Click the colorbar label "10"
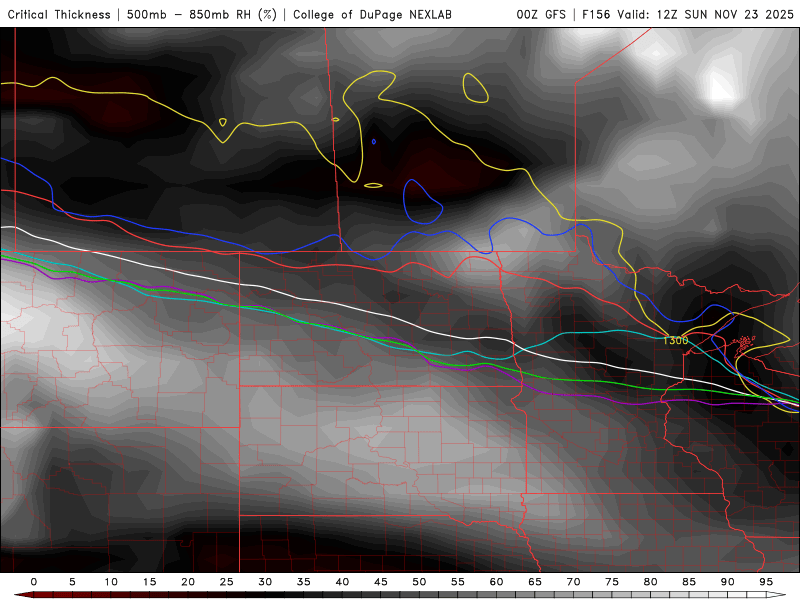 pos(111,582)
